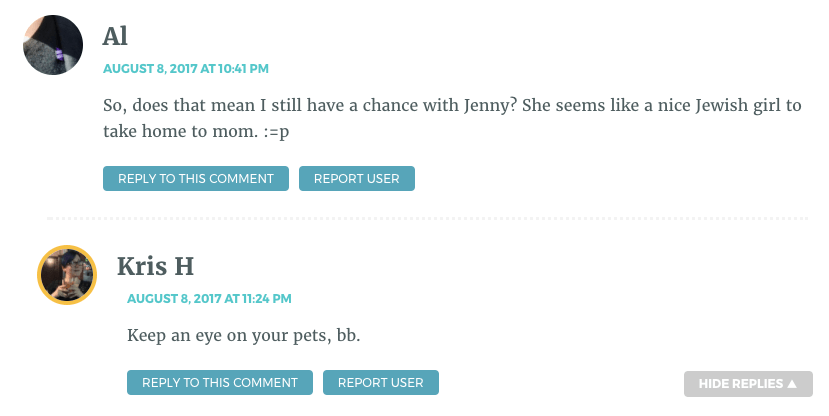829x416 pixels.
Task: Click the ":=p" emoticon in Al's comment
Action: click(290, 132)
